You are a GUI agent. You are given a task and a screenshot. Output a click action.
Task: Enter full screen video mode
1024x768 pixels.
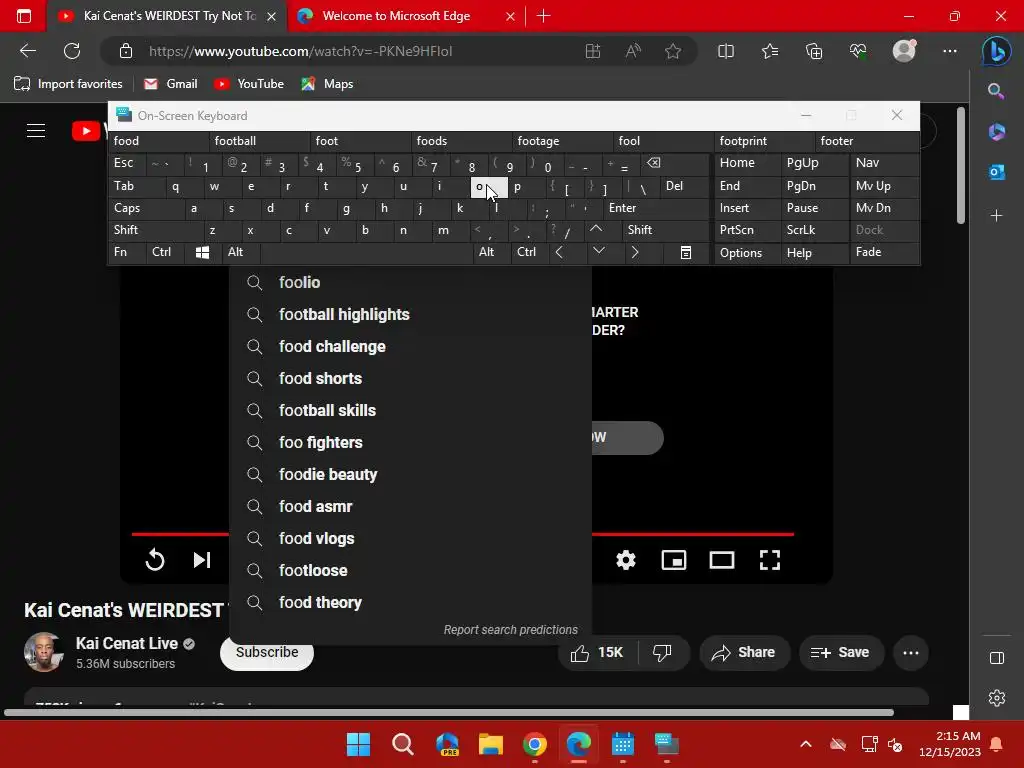pos(770,560)
